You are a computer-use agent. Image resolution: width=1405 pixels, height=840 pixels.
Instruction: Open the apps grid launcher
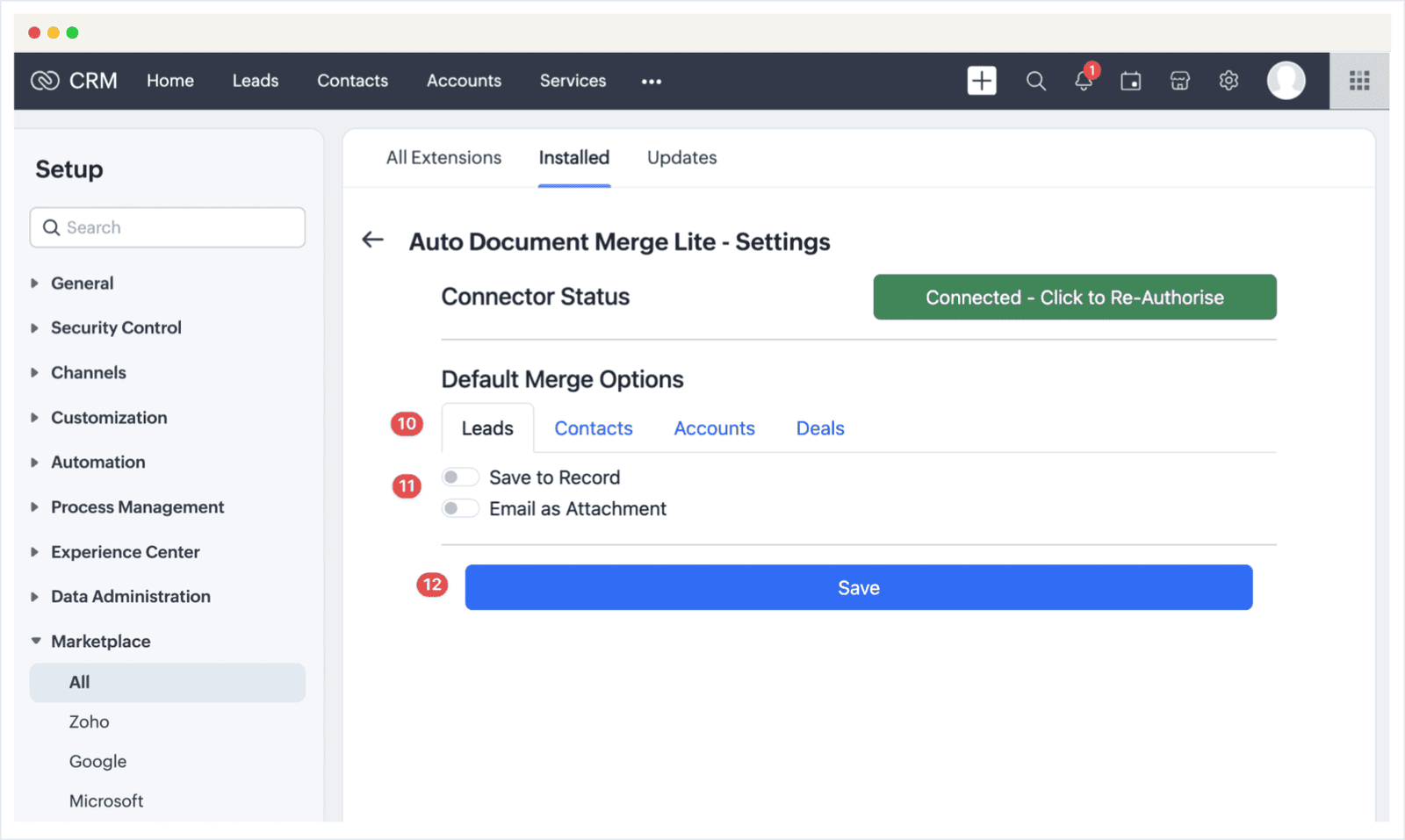(1359, 81)
